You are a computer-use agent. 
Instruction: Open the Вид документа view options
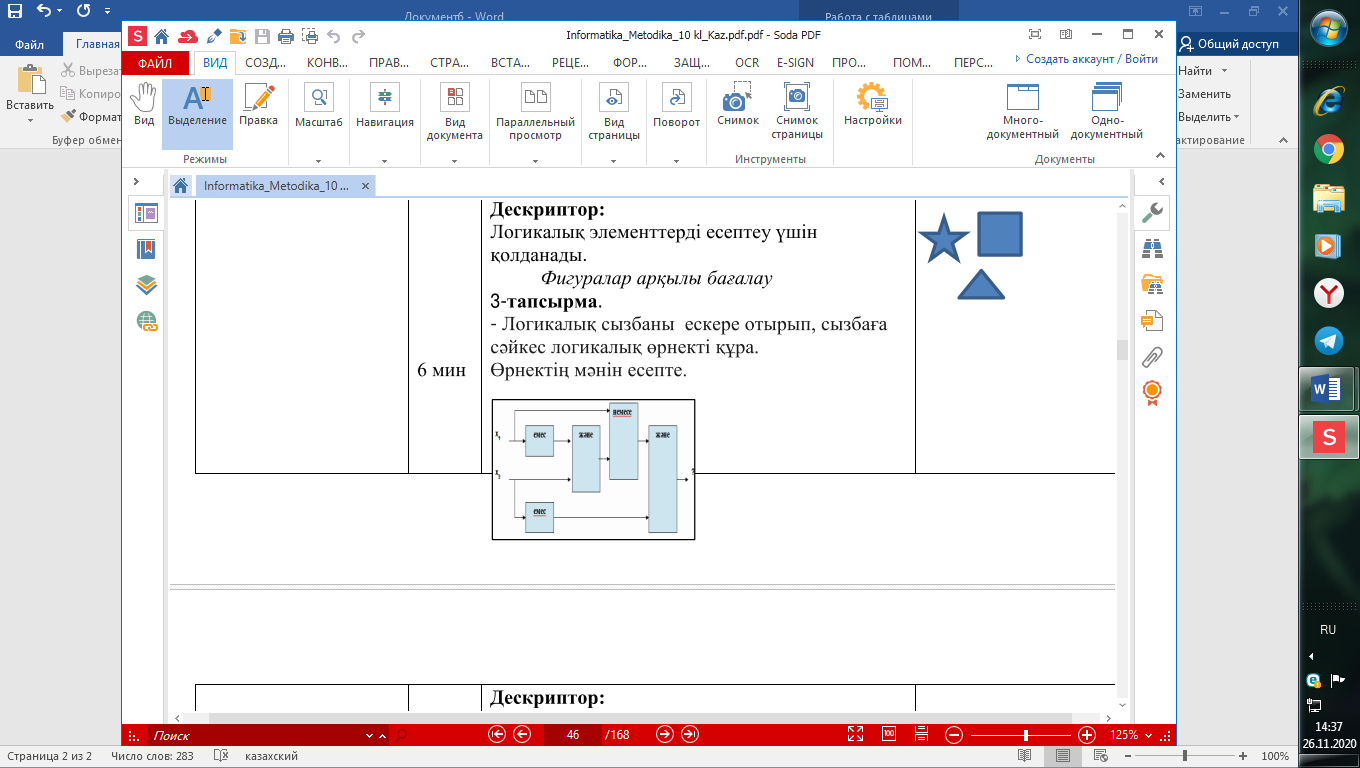pos(455,112)
